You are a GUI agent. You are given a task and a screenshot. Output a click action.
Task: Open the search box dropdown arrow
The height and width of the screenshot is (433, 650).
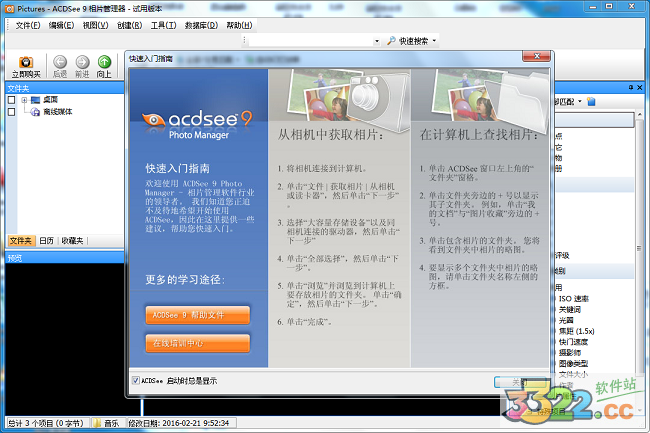[377, 41]
